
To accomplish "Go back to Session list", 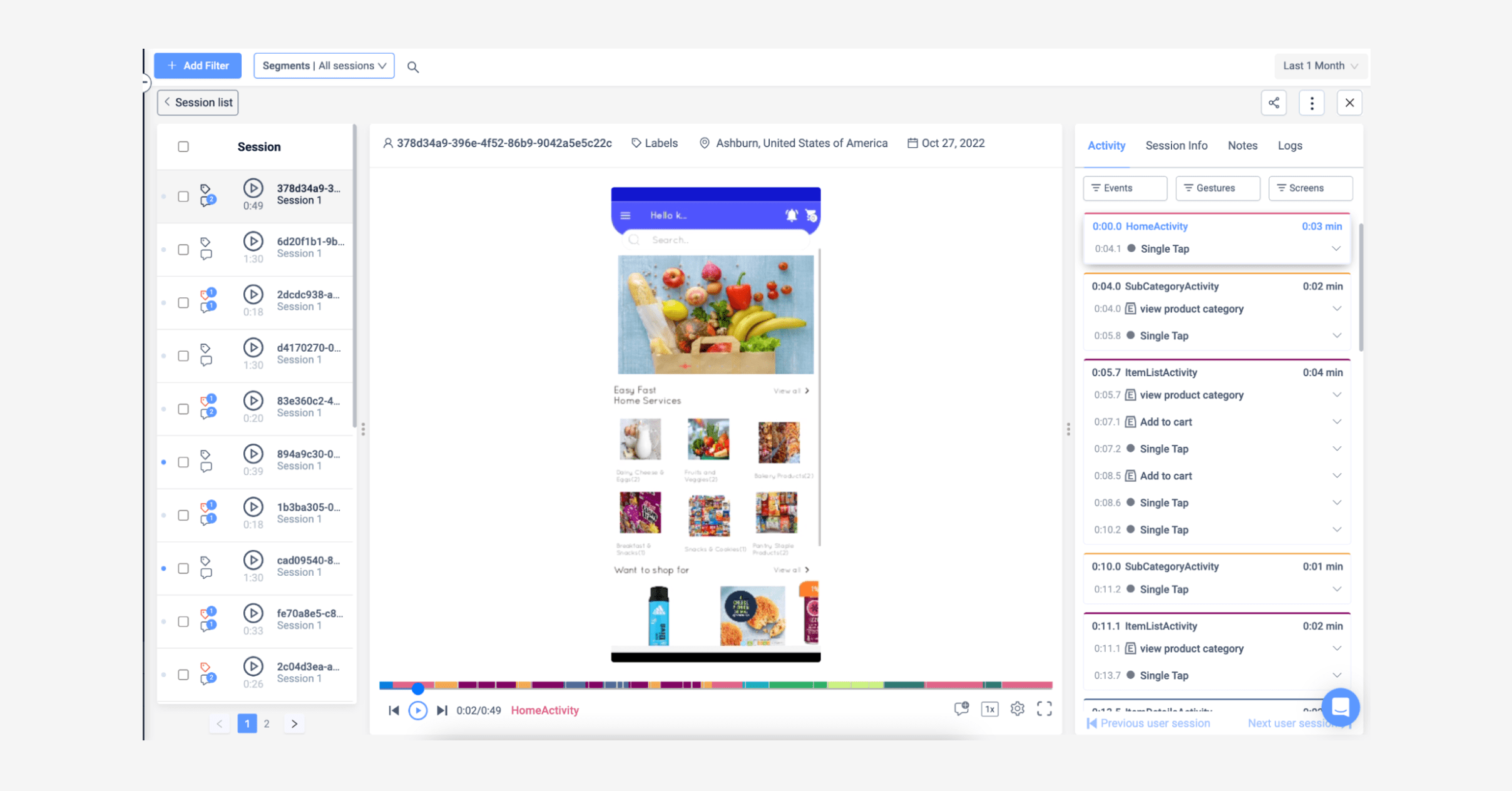I will tap(198, 103).
